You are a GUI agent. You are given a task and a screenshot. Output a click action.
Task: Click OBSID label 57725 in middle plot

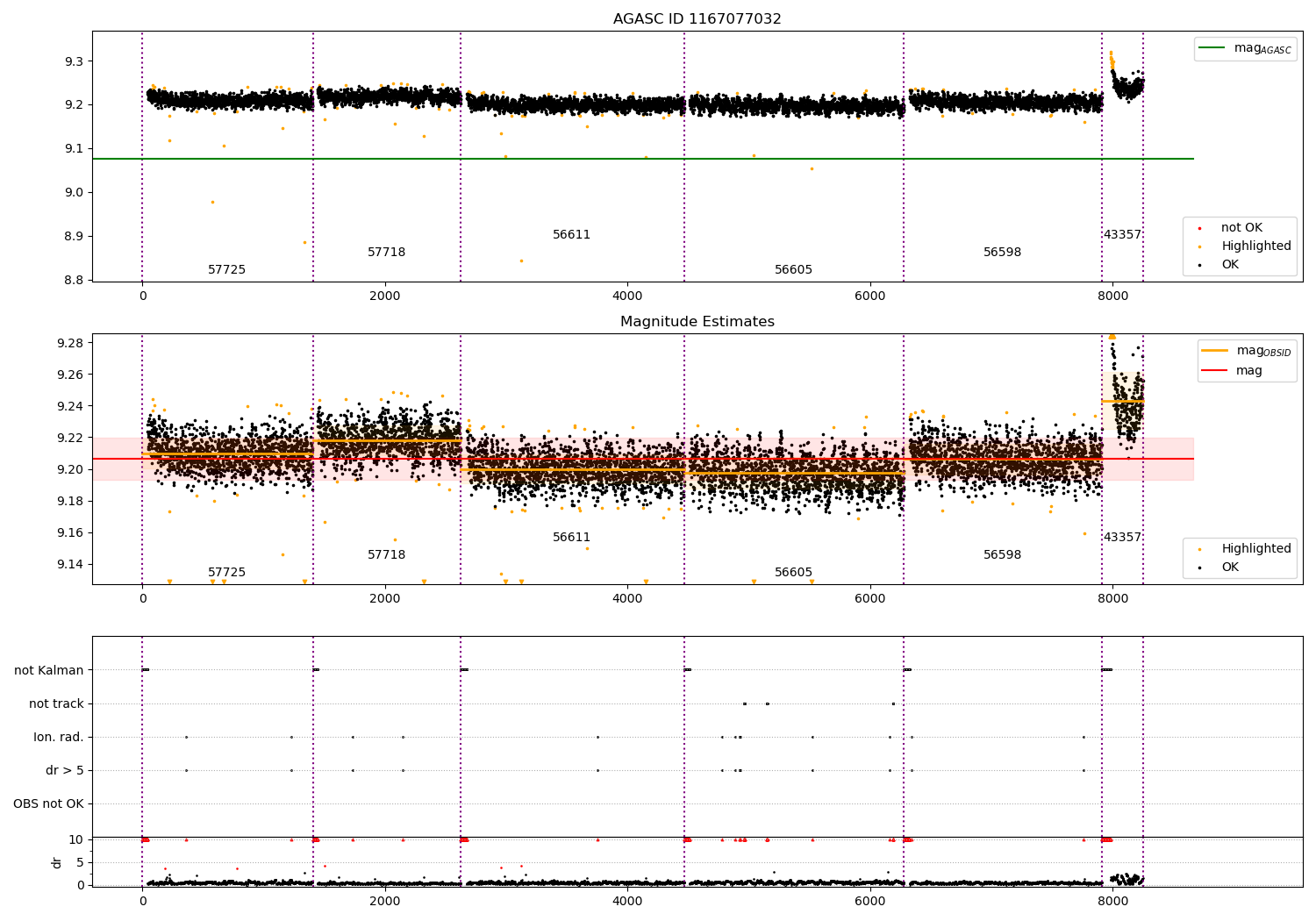coord(226,573)
